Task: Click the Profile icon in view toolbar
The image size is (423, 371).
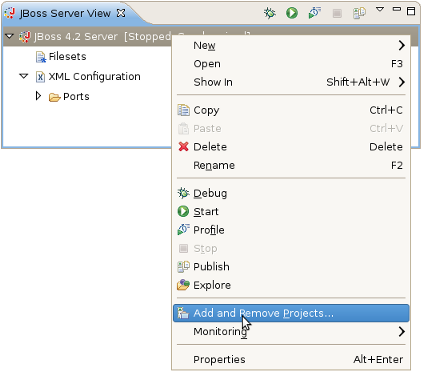Action: click(x=314, y=13)
